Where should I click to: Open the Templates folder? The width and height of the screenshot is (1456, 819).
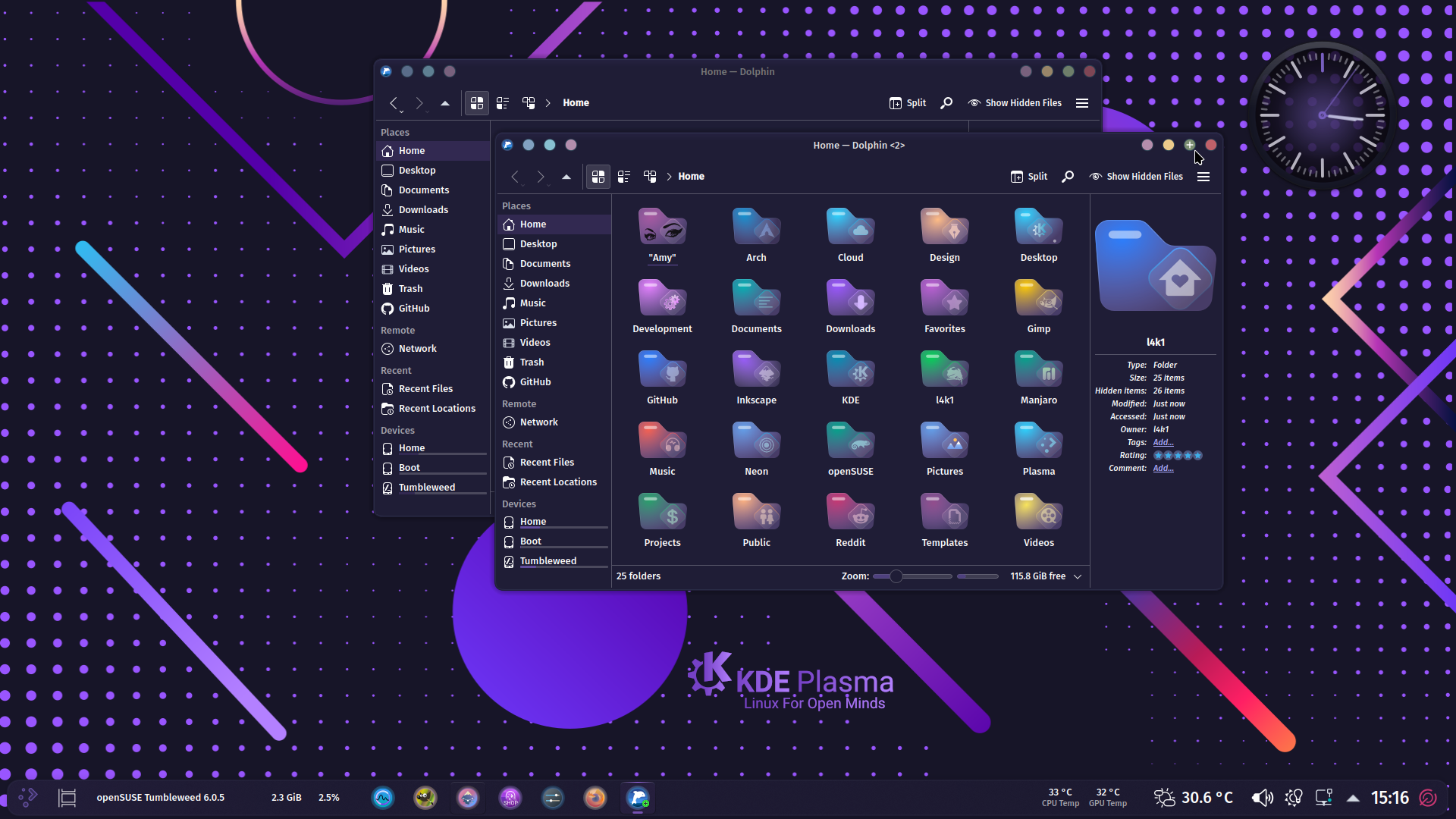point(944,520)
